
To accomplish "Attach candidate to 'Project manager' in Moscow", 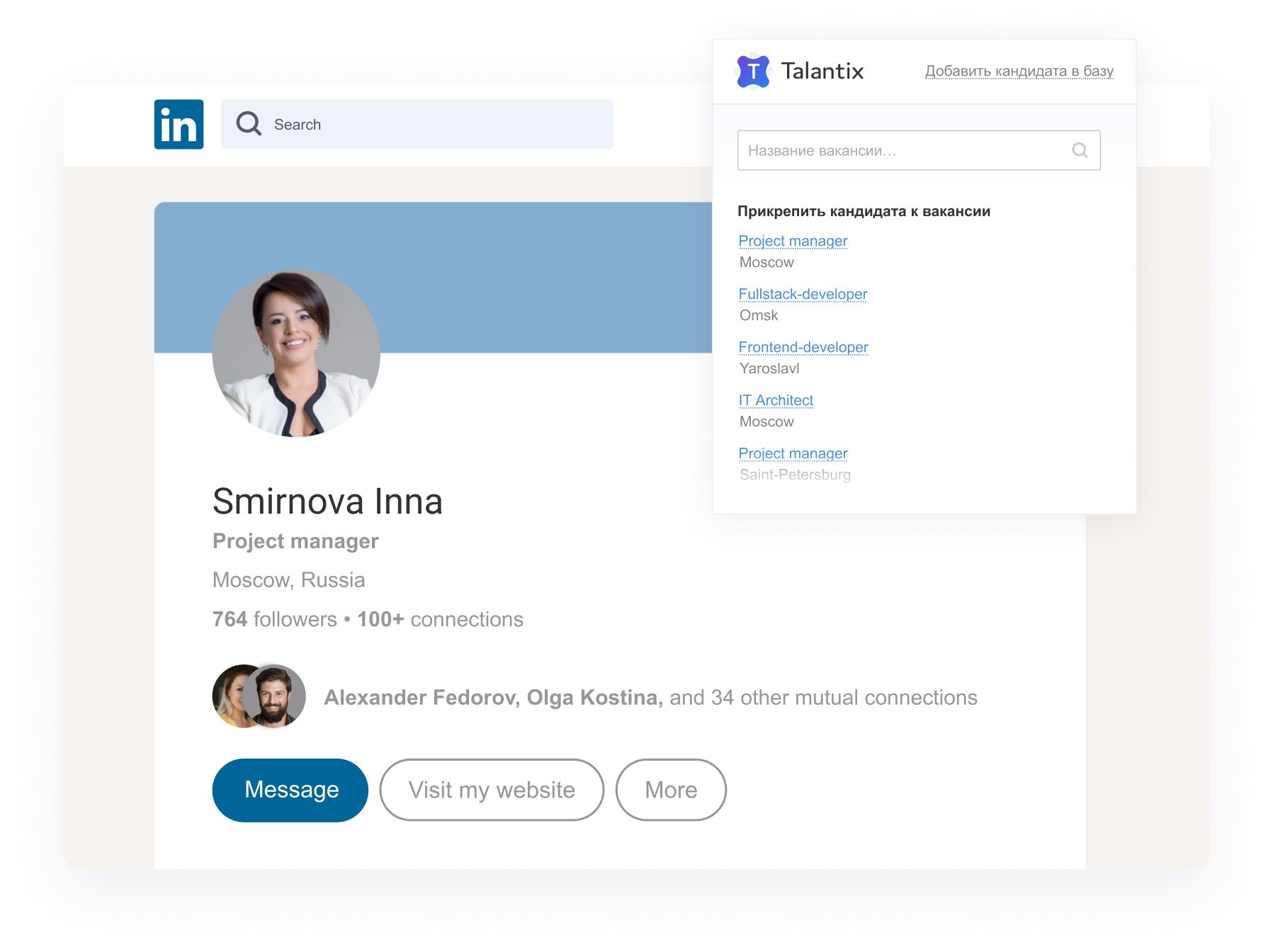I will (x=793, y=241).
